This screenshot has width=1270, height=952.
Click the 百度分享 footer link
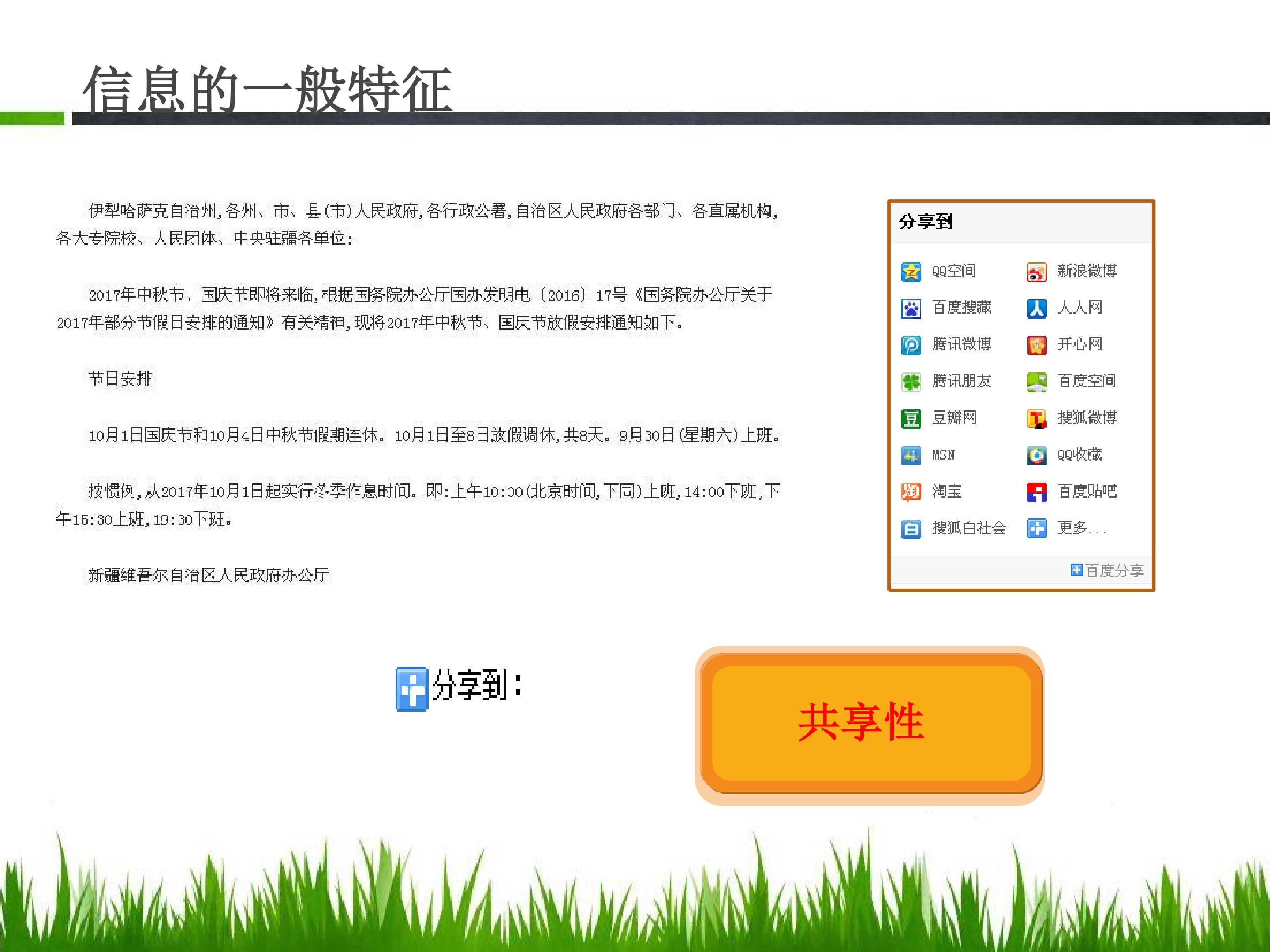point(1114,570)
